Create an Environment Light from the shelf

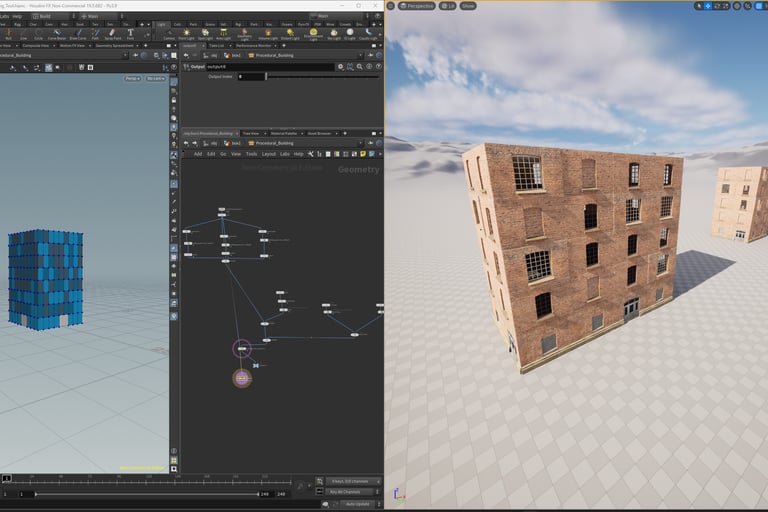[x=313, y=34]
